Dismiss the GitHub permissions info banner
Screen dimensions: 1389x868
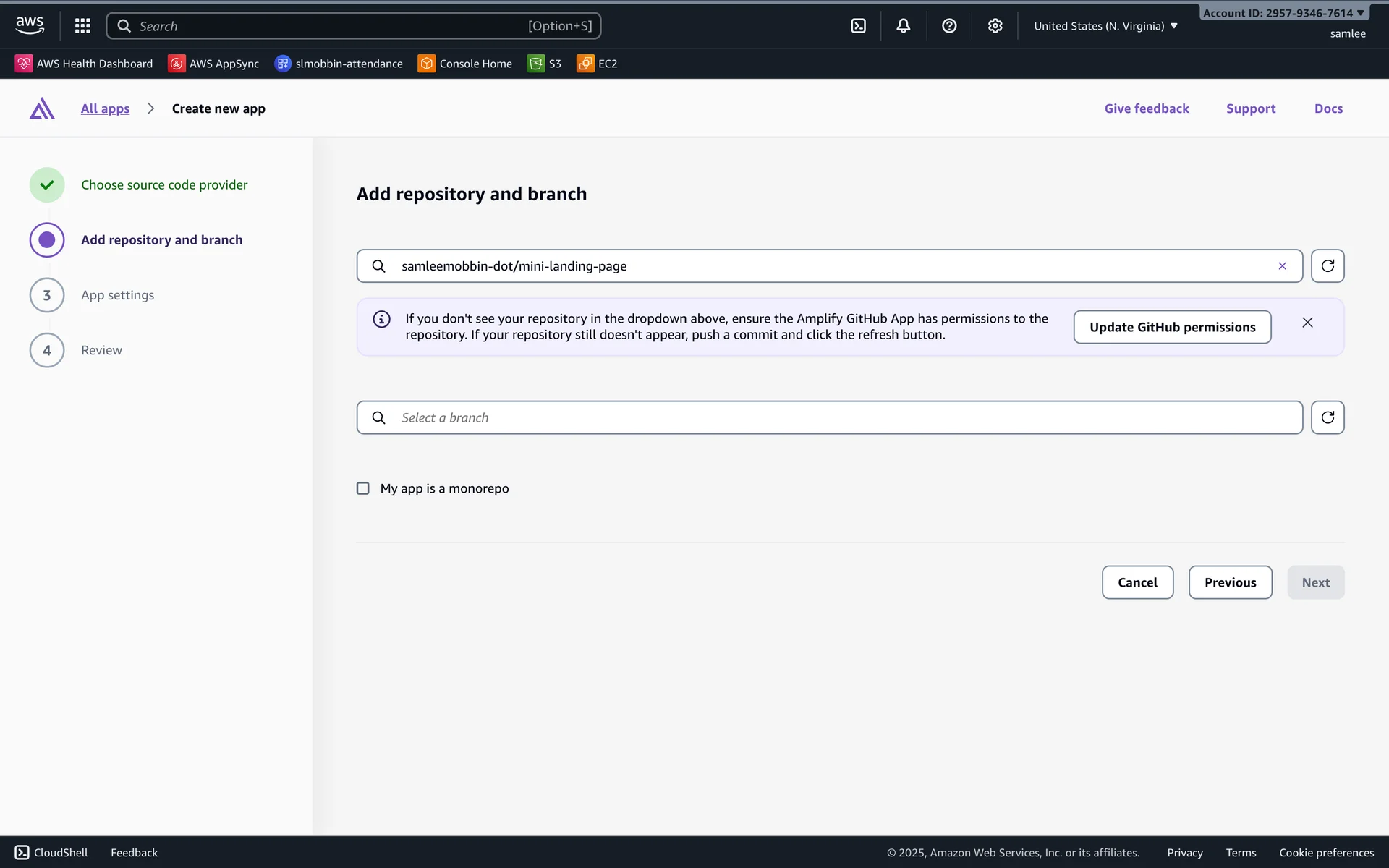click(x=1307, y=323)
